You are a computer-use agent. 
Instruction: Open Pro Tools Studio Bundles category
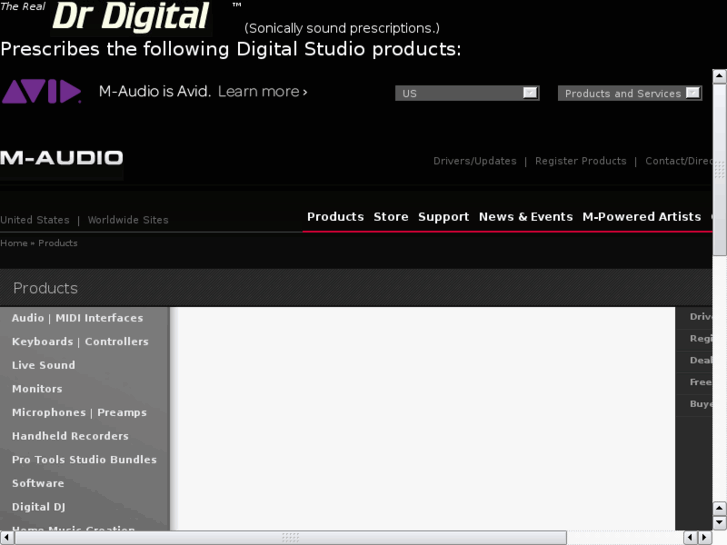84,460
